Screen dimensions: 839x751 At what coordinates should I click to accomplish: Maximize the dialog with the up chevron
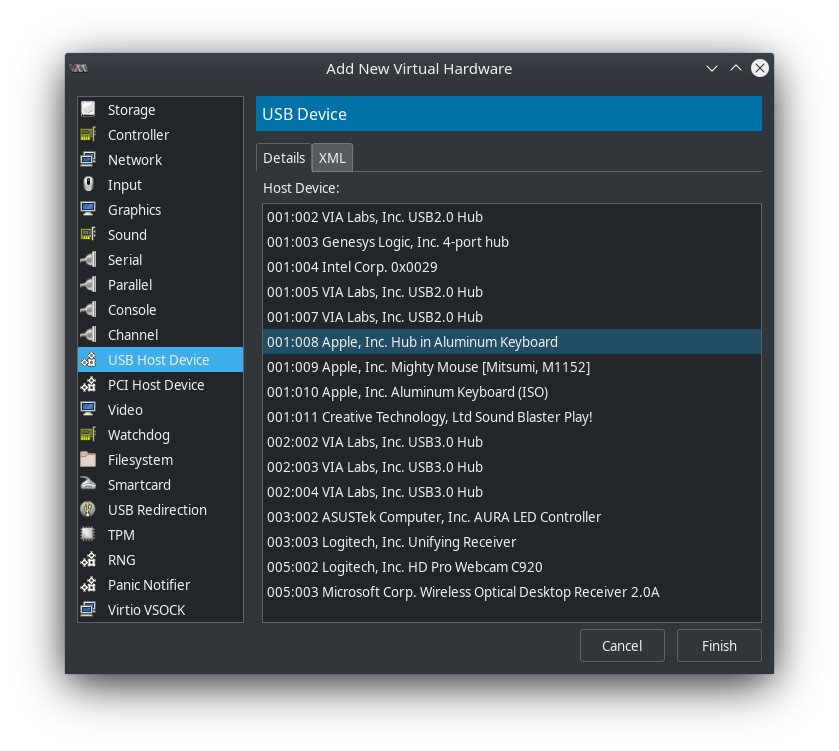pos(736,68)
